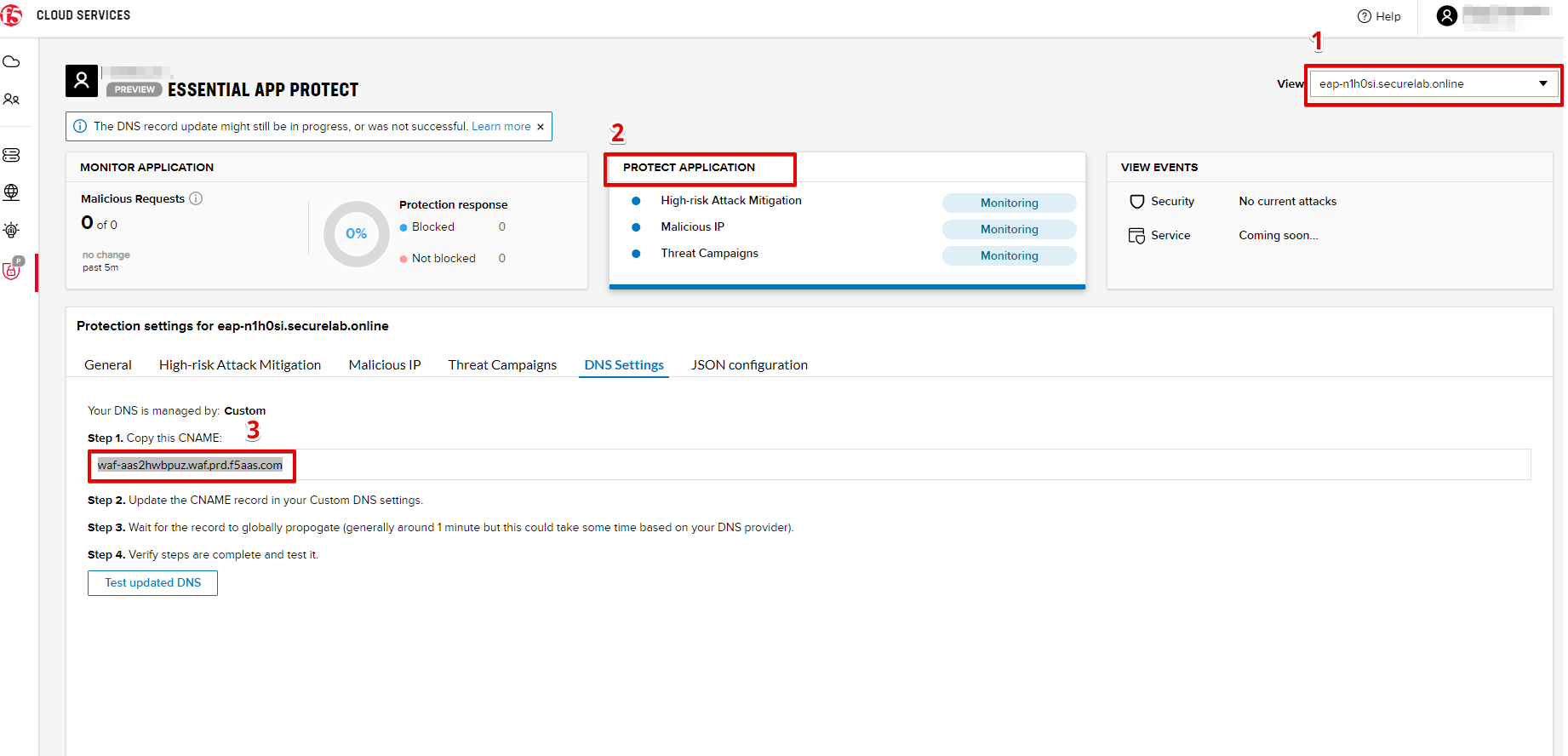This screenshot has width=1568, height=756.
Task: Switch to the High-risk Attack Mitigation tab
Action: click(x=240, y=365)
